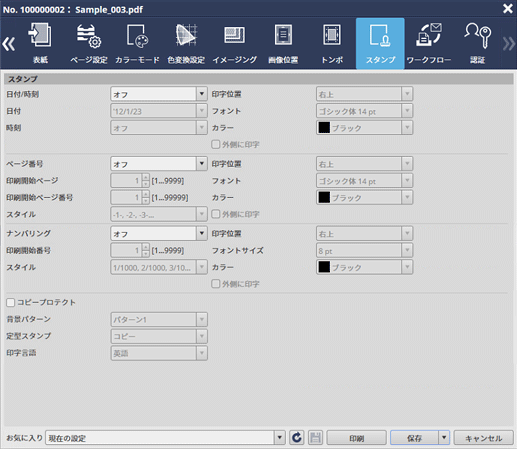Pick the numbering カラー black swatch
The width and height of the screenshot is (517, 449).
(324, 267)
